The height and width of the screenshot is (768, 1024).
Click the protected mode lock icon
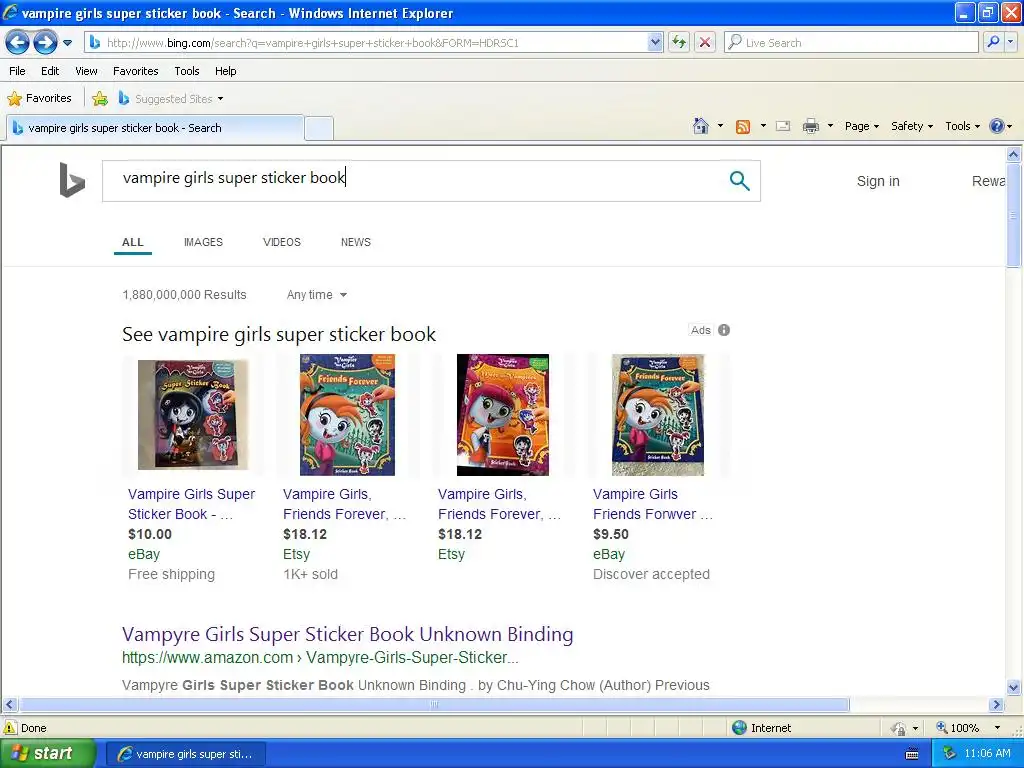click(x=899, y=728)
